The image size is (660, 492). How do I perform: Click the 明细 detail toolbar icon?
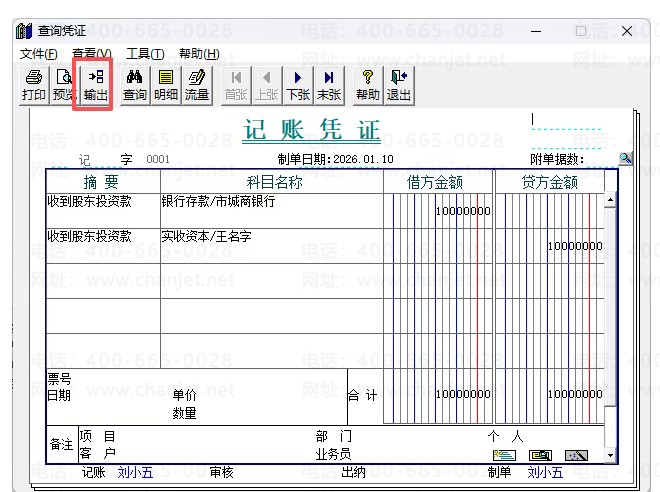tap(166, 85)
